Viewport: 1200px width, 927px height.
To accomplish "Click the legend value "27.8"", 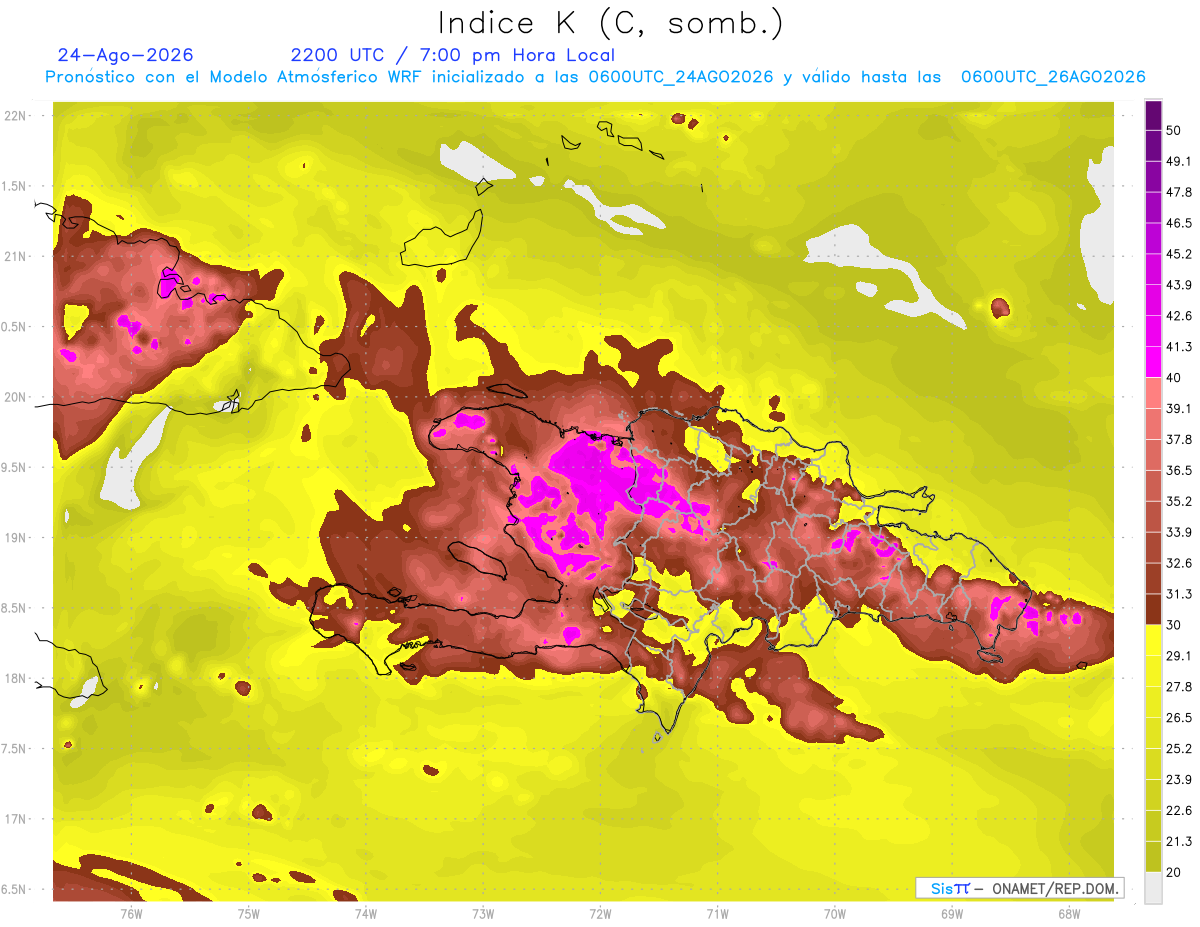I will click(1180, 687).
